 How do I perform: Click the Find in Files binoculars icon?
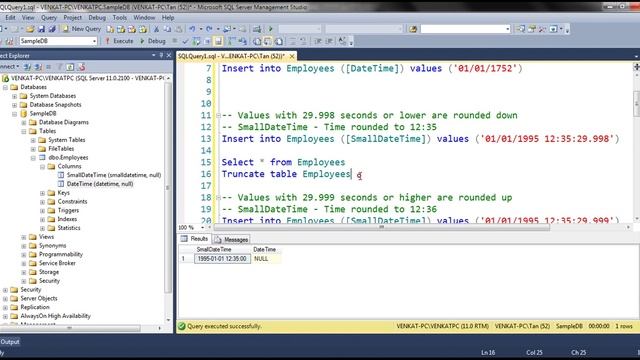[x=413, y=29]
